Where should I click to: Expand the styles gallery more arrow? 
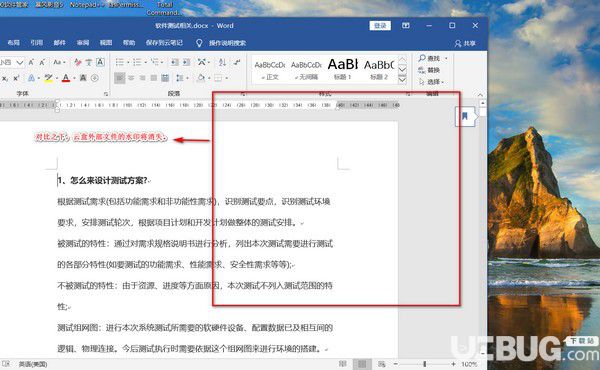[x=402, y=80]
